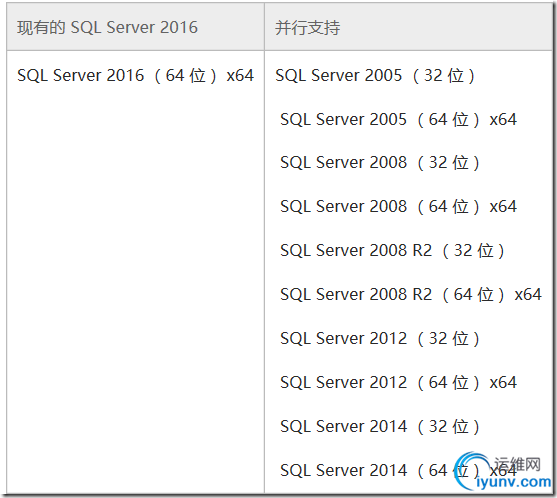557x498 pixels.
Task: Select the text "SQL Server 2008 R2（64 位）x64"
Action: [411, 294]
